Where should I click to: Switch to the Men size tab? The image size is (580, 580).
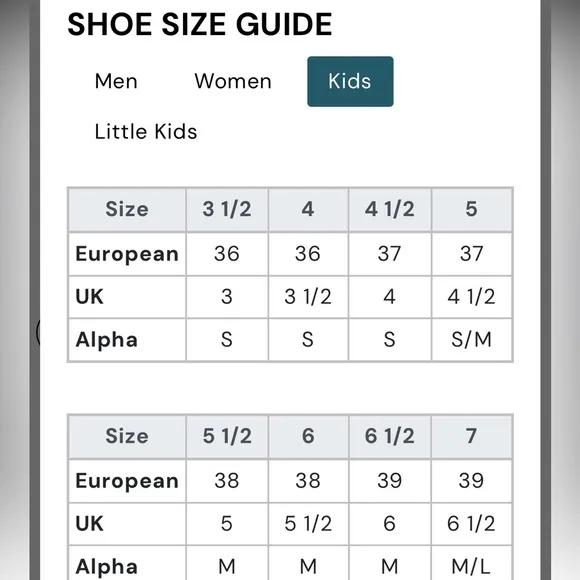click(x=116, y=81)
